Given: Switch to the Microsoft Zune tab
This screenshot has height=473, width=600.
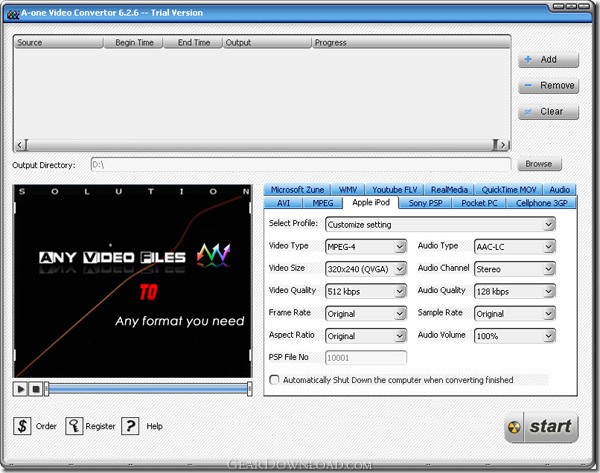Looking at the screenshot, I should [297, 189].
